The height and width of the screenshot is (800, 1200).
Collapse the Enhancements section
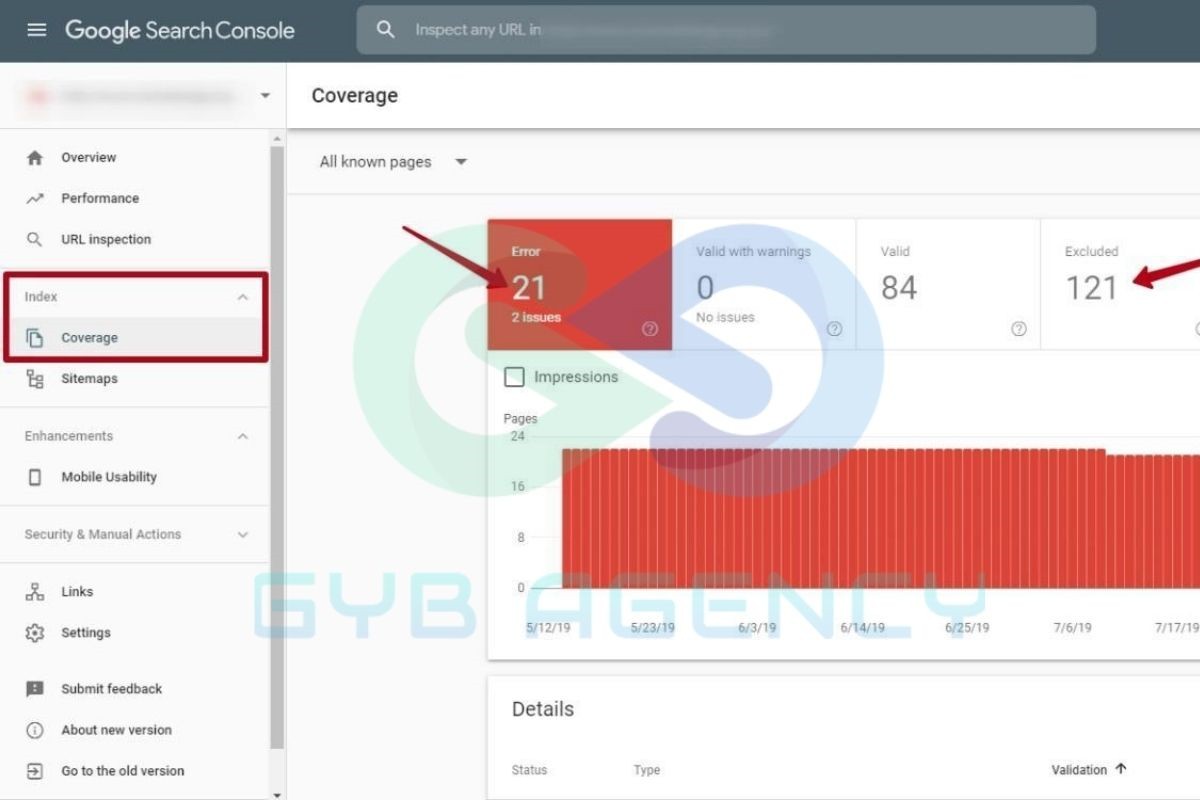(243, 436)
